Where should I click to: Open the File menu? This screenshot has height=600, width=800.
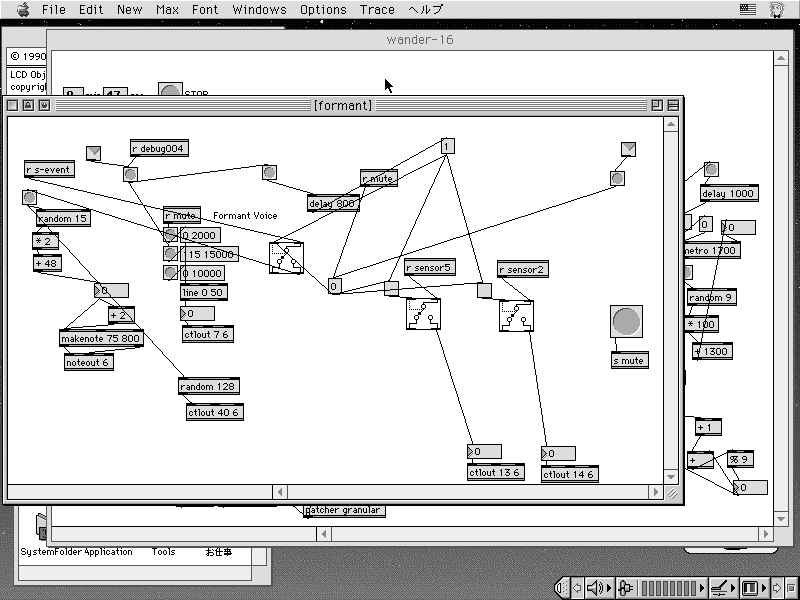tap(54, 10)
